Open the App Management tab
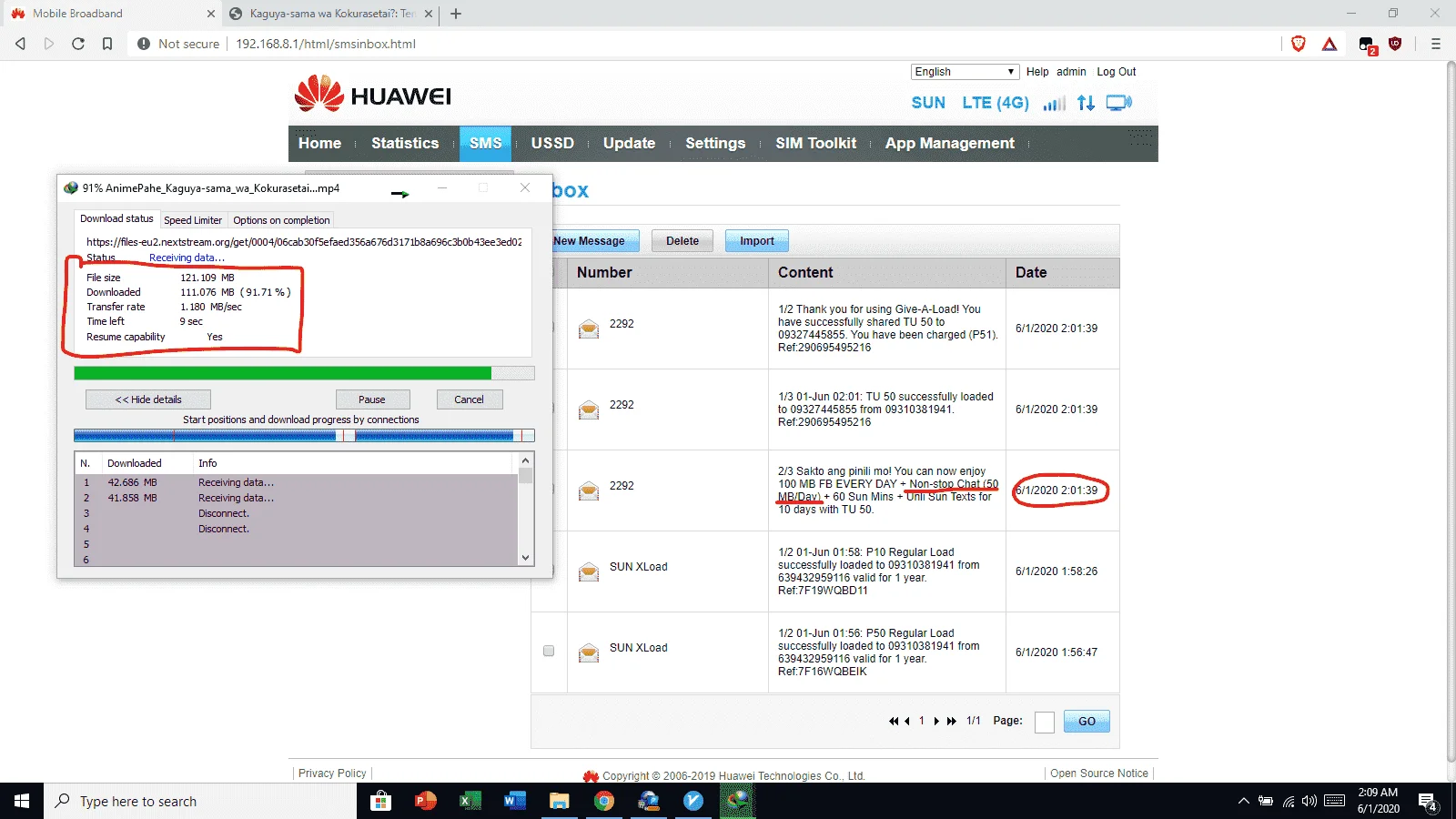 point(949,143)
